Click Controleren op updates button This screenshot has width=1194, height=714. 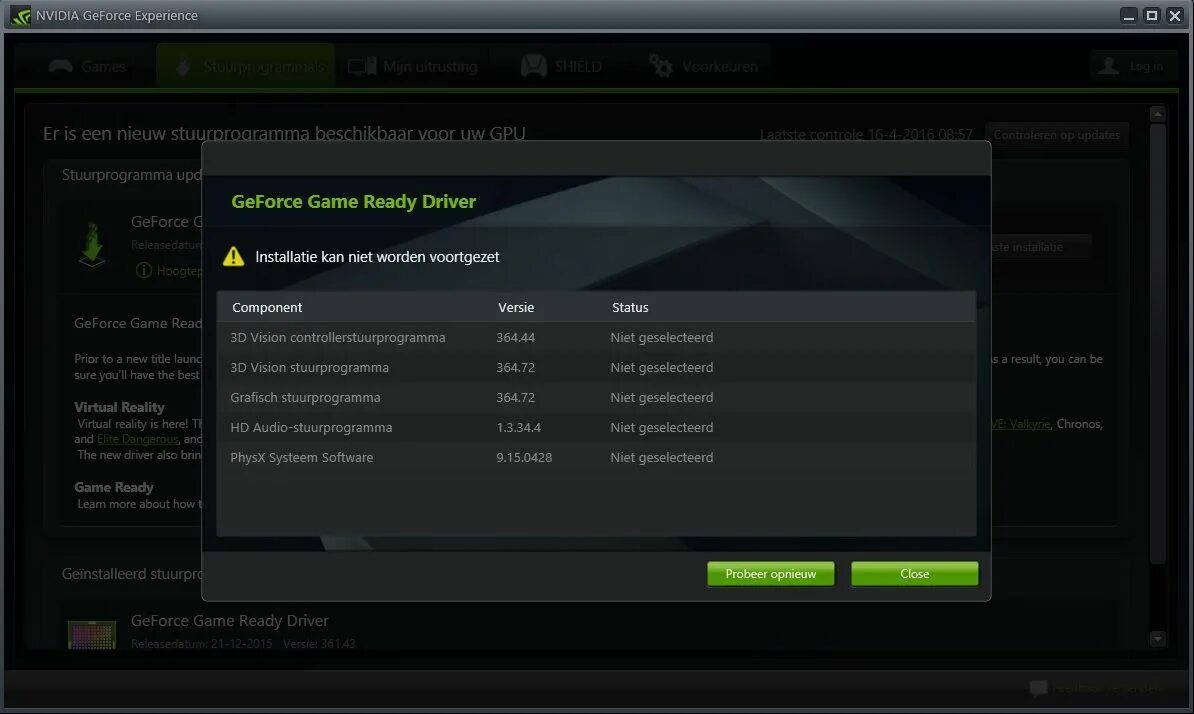(1056, 135)
